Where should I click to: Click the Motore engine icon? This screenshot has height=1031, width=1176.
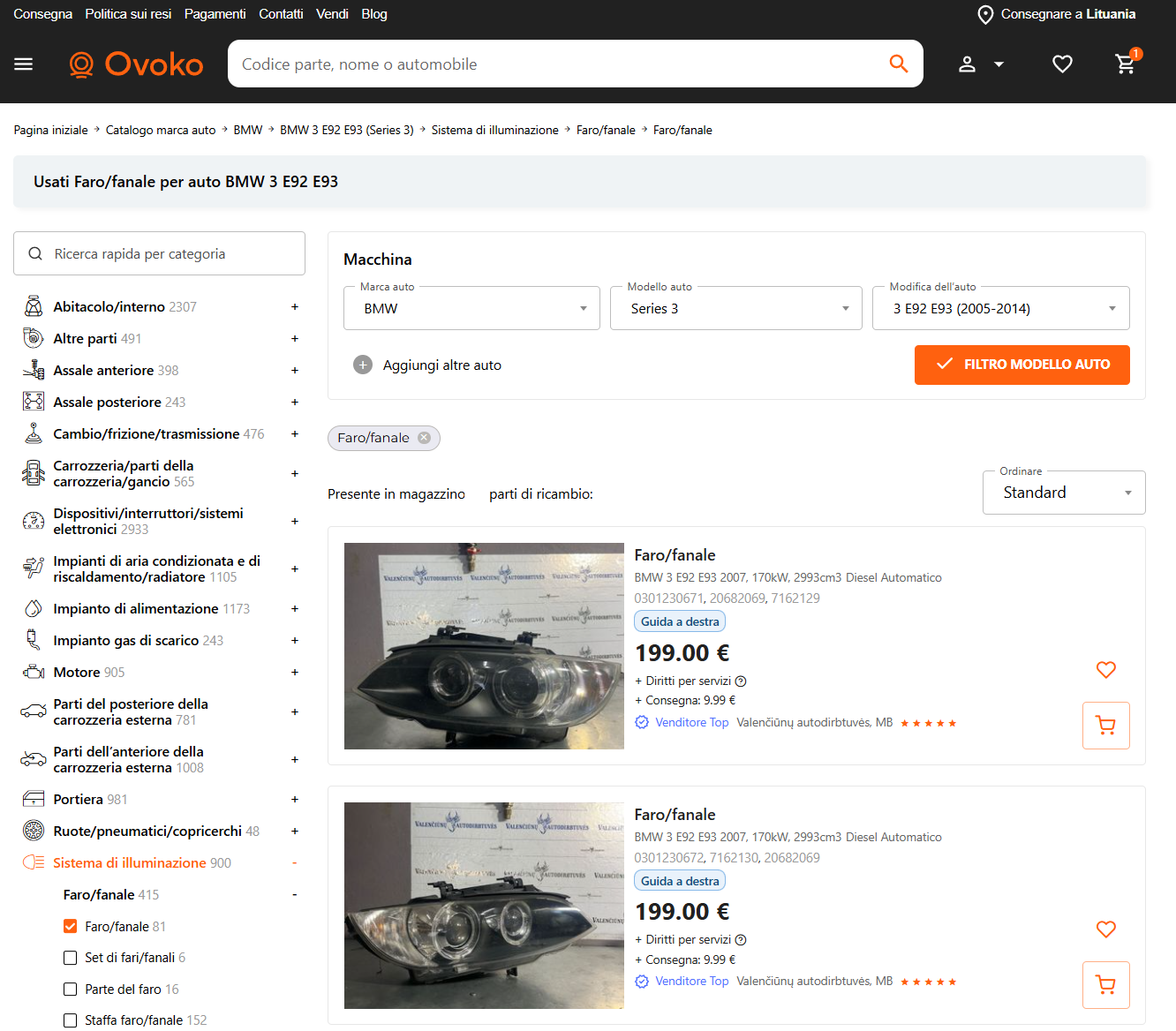tap(34, 673)
